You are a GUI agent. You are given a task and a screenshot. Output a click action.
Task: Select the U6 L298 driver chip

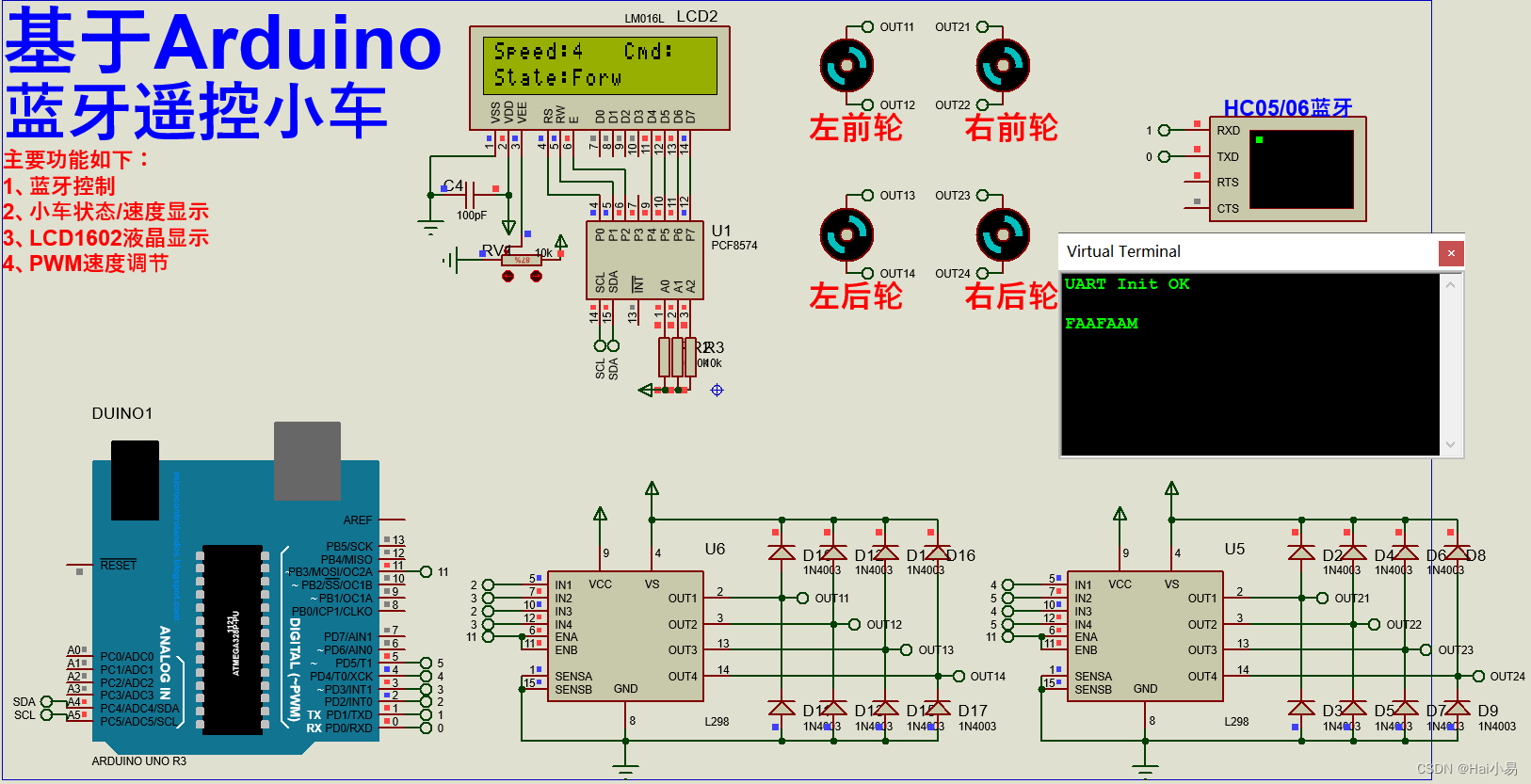(x=625, y=636)
